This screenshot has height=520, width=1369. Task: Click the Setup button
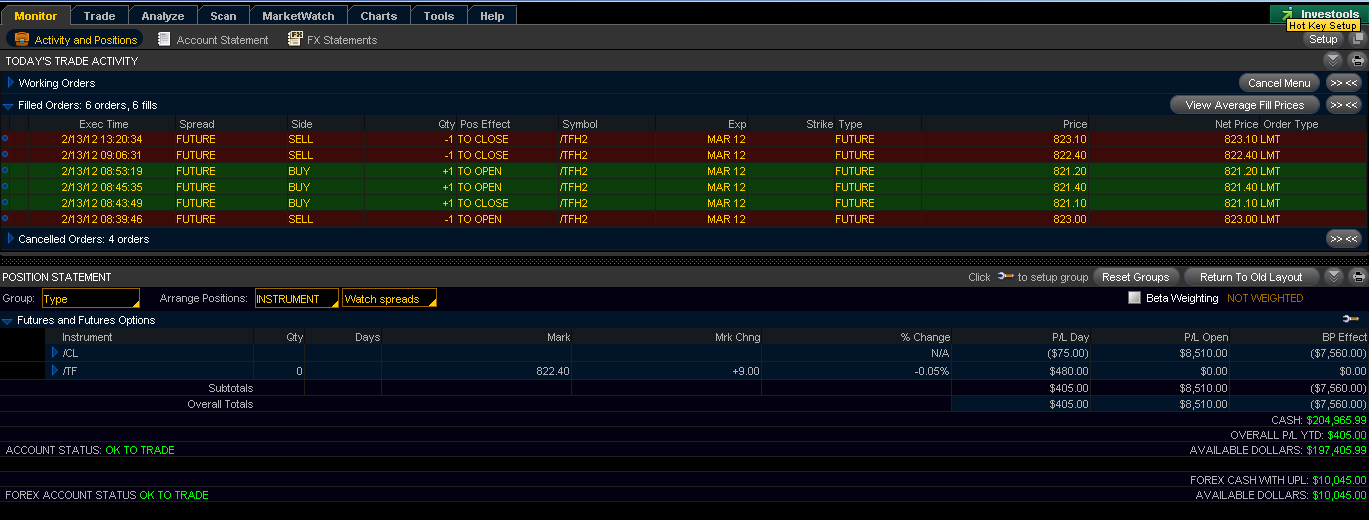(x=1323, y=39)
